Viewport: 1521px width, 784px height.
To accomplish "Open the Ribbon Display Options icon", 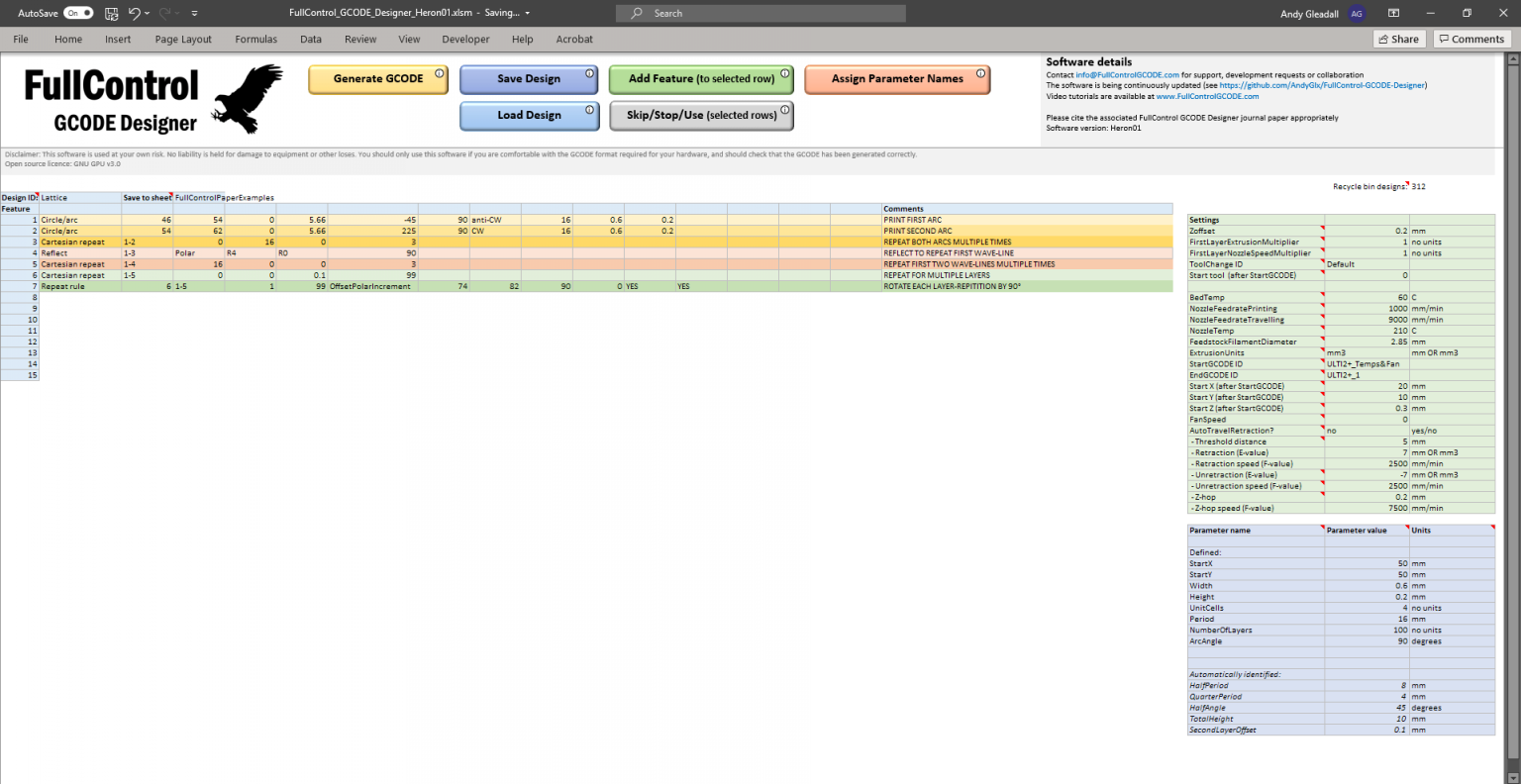I will 1393,14.
